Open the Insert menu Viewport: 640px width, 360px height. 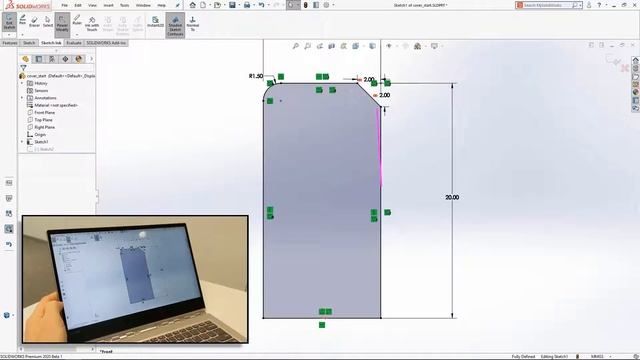coord(108,5)
